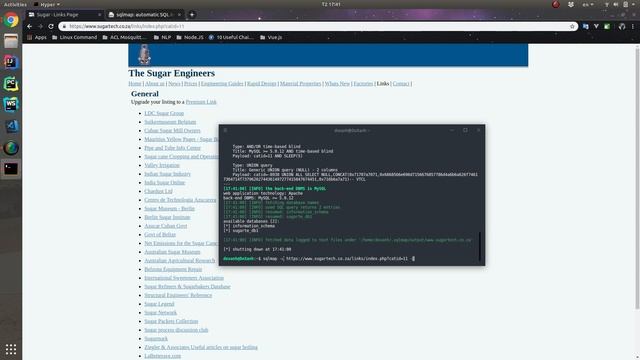The width and height of the screenshot is (640, 360).
Task: Open the Hyper terminal hamburger menu
Action: click(225, 130)
